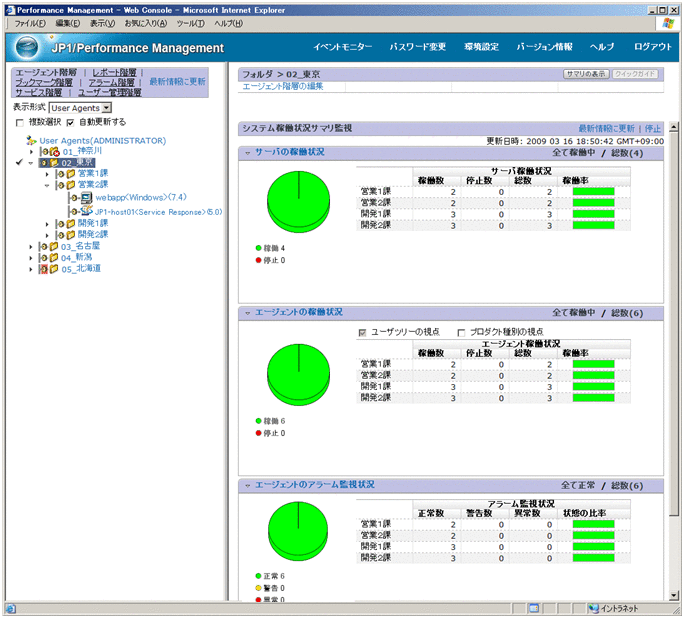Click the サマリの表示 button
Viewport: 685px width, 620px height.
pos(586,74)
